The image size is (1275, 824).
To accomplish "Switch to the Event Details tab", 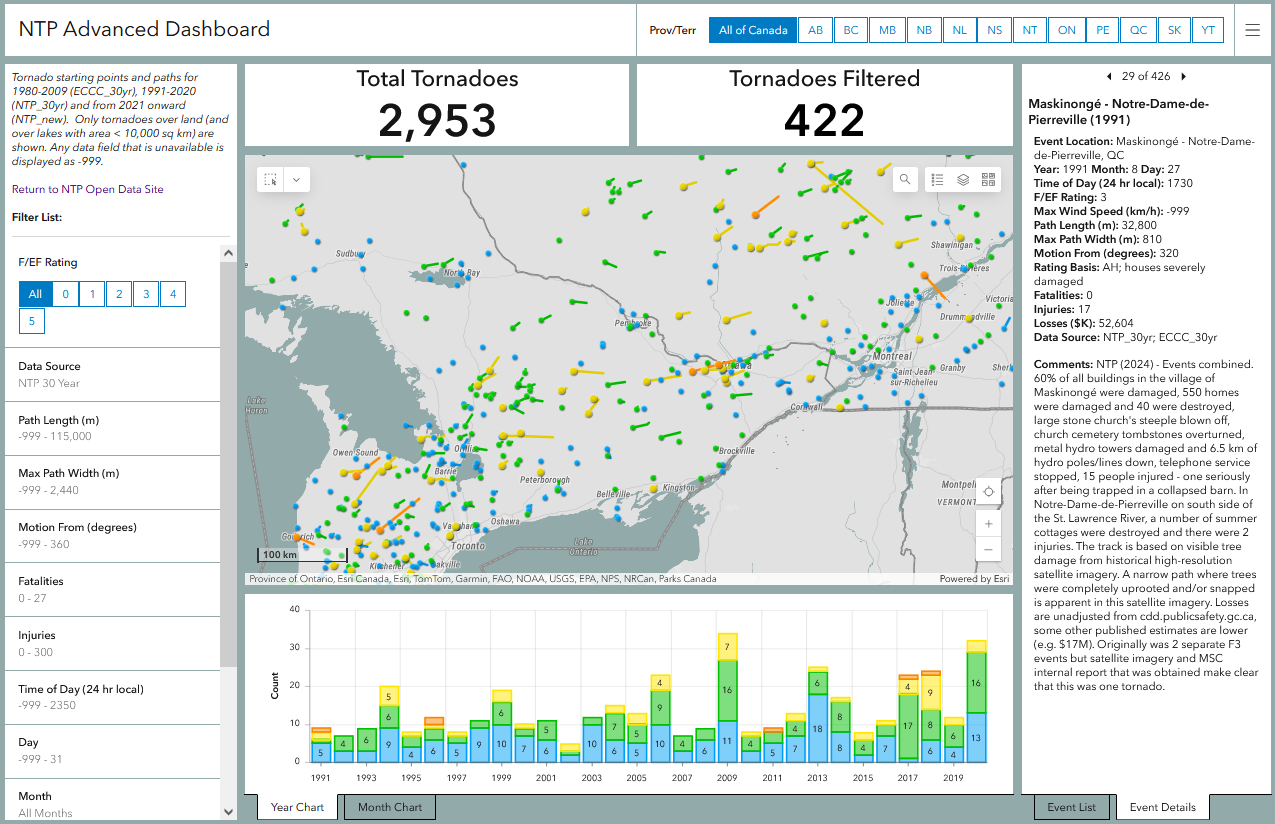I will tap(1163, 807).
